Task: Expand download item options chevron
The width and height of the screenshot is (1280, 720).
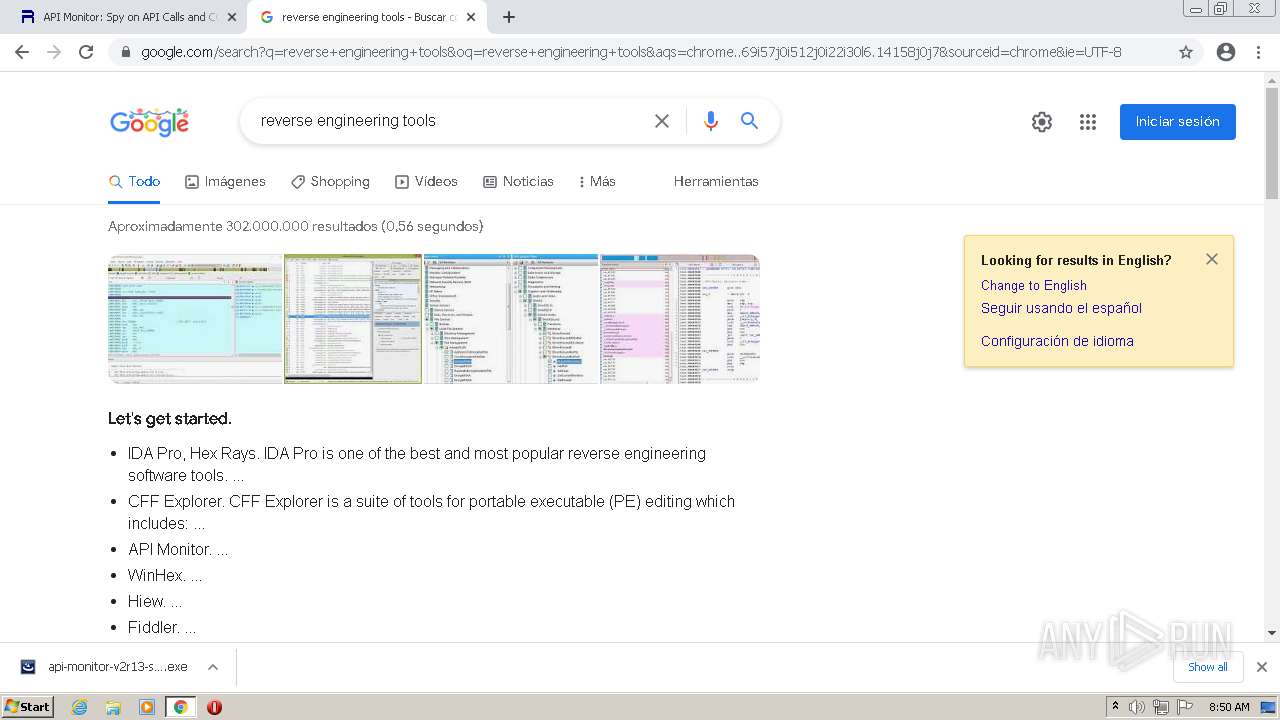Action: [213, 667]
